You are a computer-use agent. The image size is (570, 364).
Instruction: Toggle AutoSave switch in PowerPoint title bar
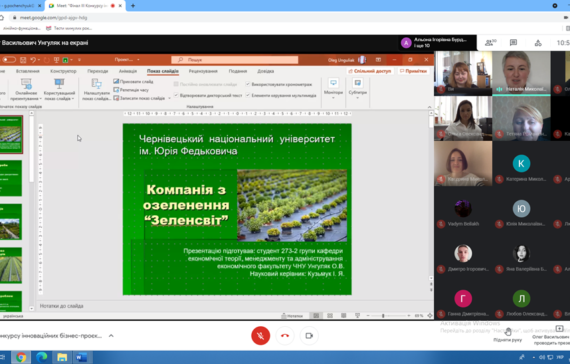pos(9,60)
